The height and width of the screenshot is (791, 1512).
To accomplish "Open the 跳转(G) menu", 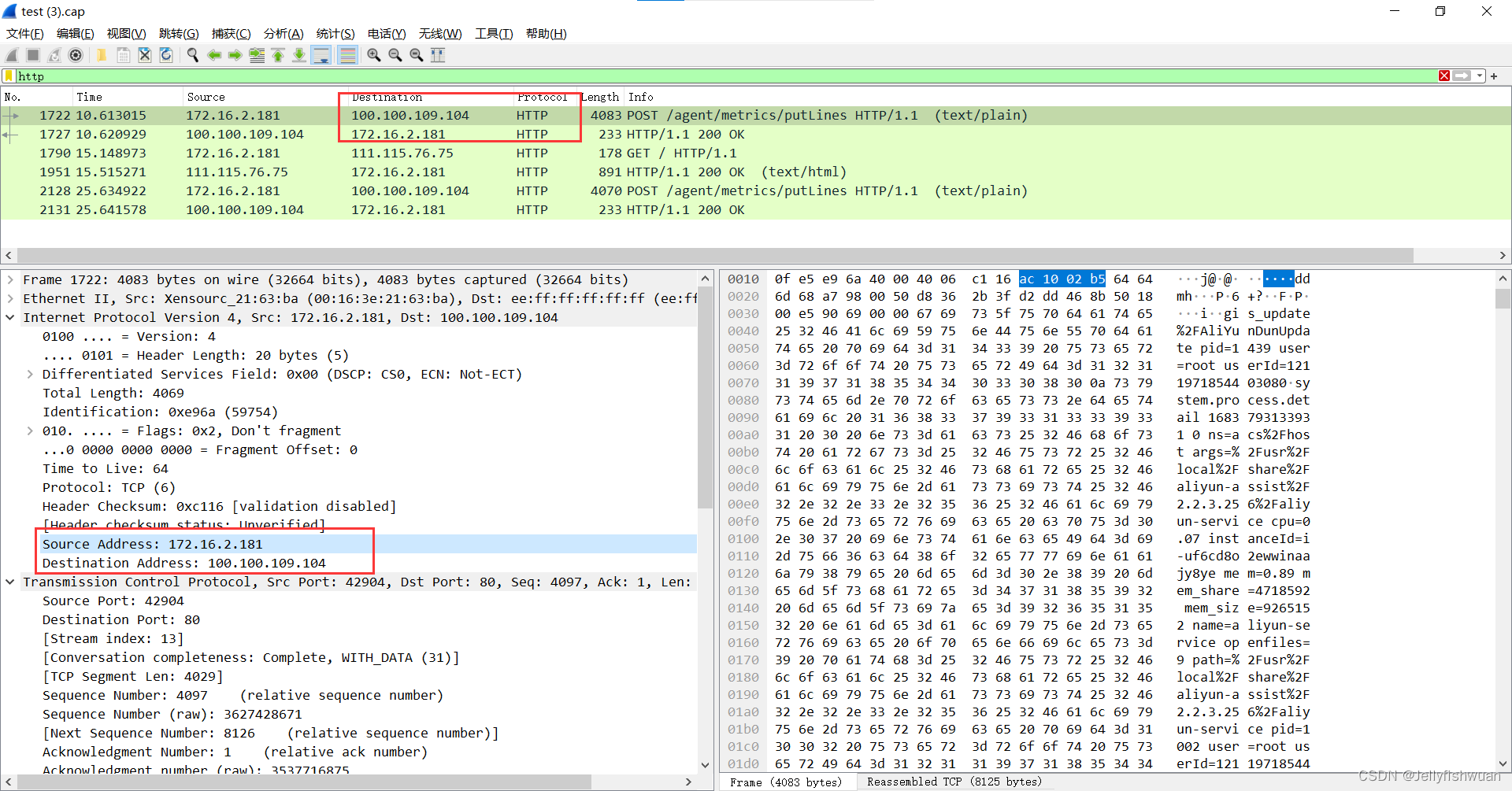I will coord(179,34).
